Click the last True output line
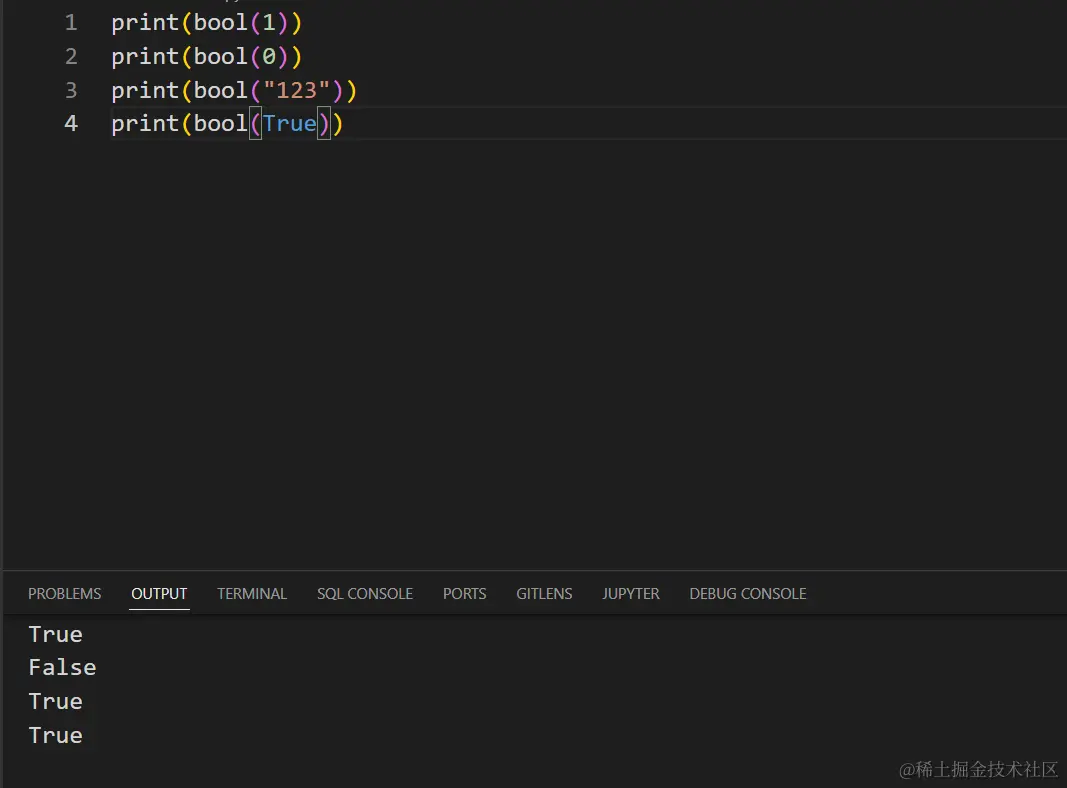1067x788 pixels. coord(56,735)
